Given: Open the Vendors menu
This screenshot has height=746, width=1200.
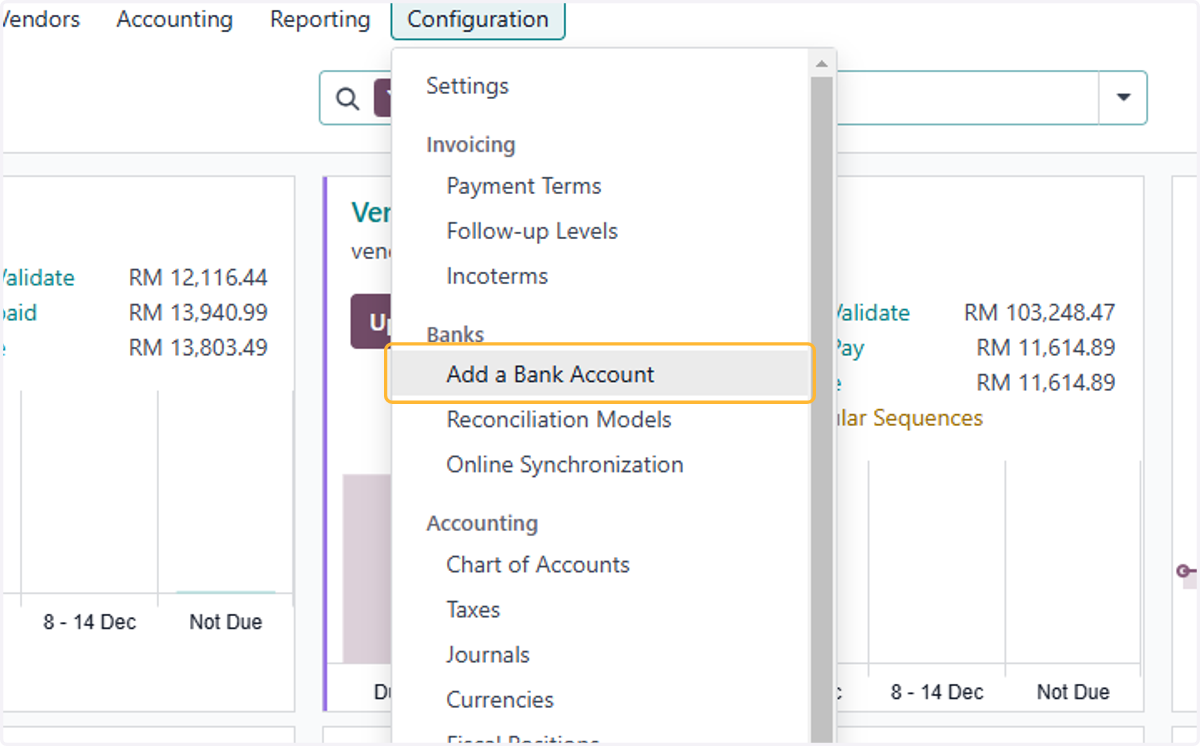Looking at the screenshot, I should click(40, 19).
